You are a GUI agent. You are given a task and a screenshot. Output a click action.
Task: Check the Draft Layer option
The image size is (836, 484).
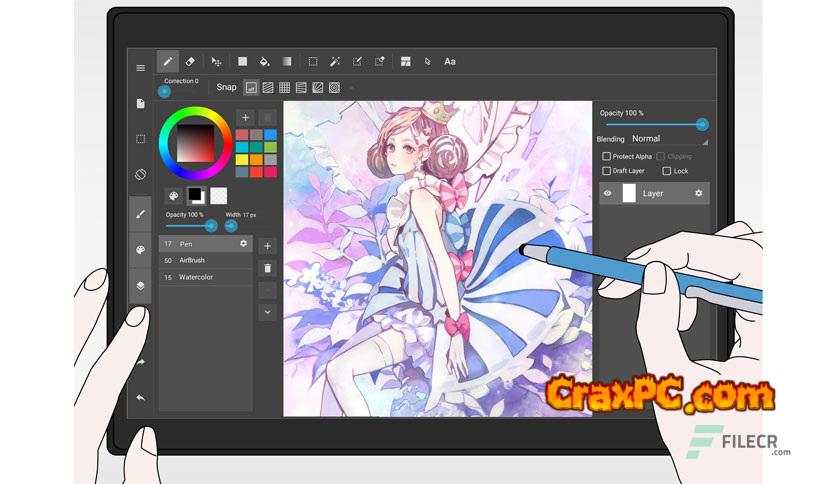606,171
